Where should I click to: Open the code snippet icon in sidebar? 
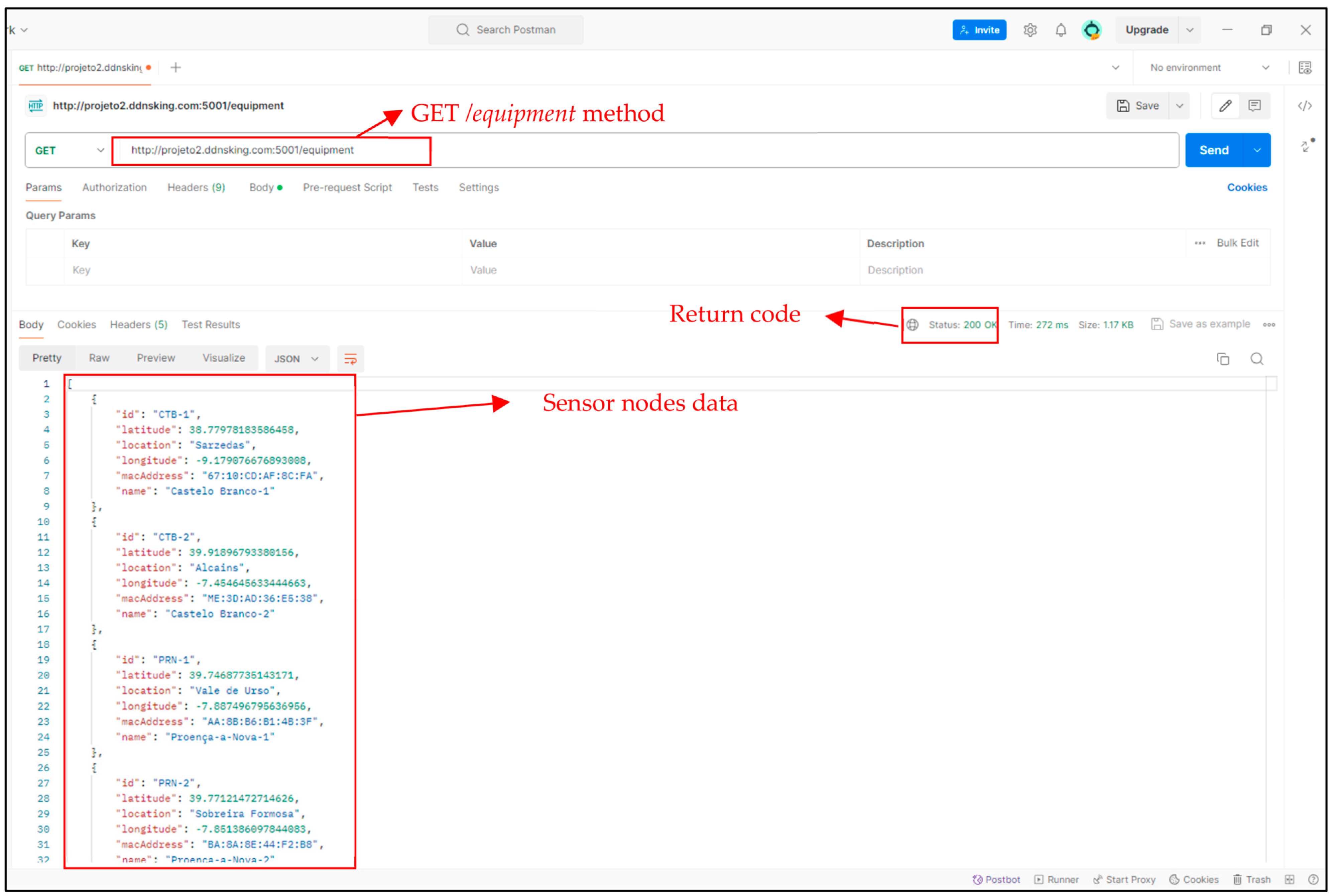pyautogui.click(x=1305, y=106)
